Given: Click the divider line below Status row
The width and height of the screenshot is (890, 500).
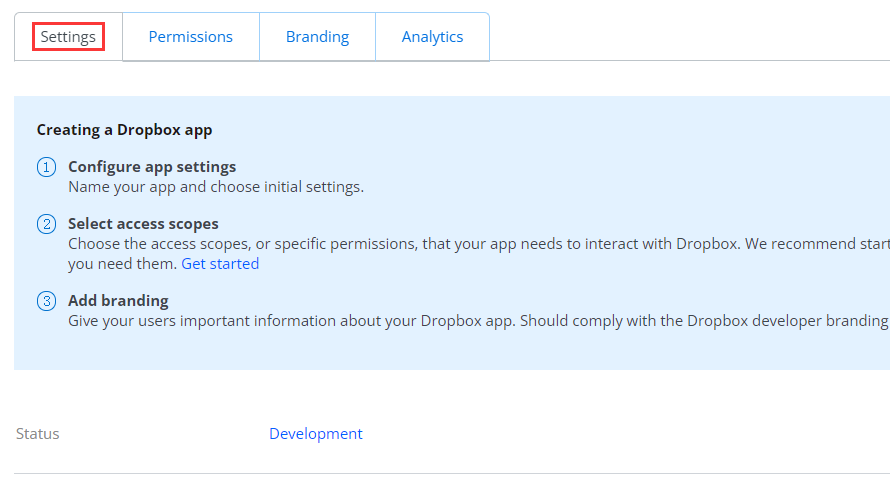Looking at the screenshot, I should [450, 473].
